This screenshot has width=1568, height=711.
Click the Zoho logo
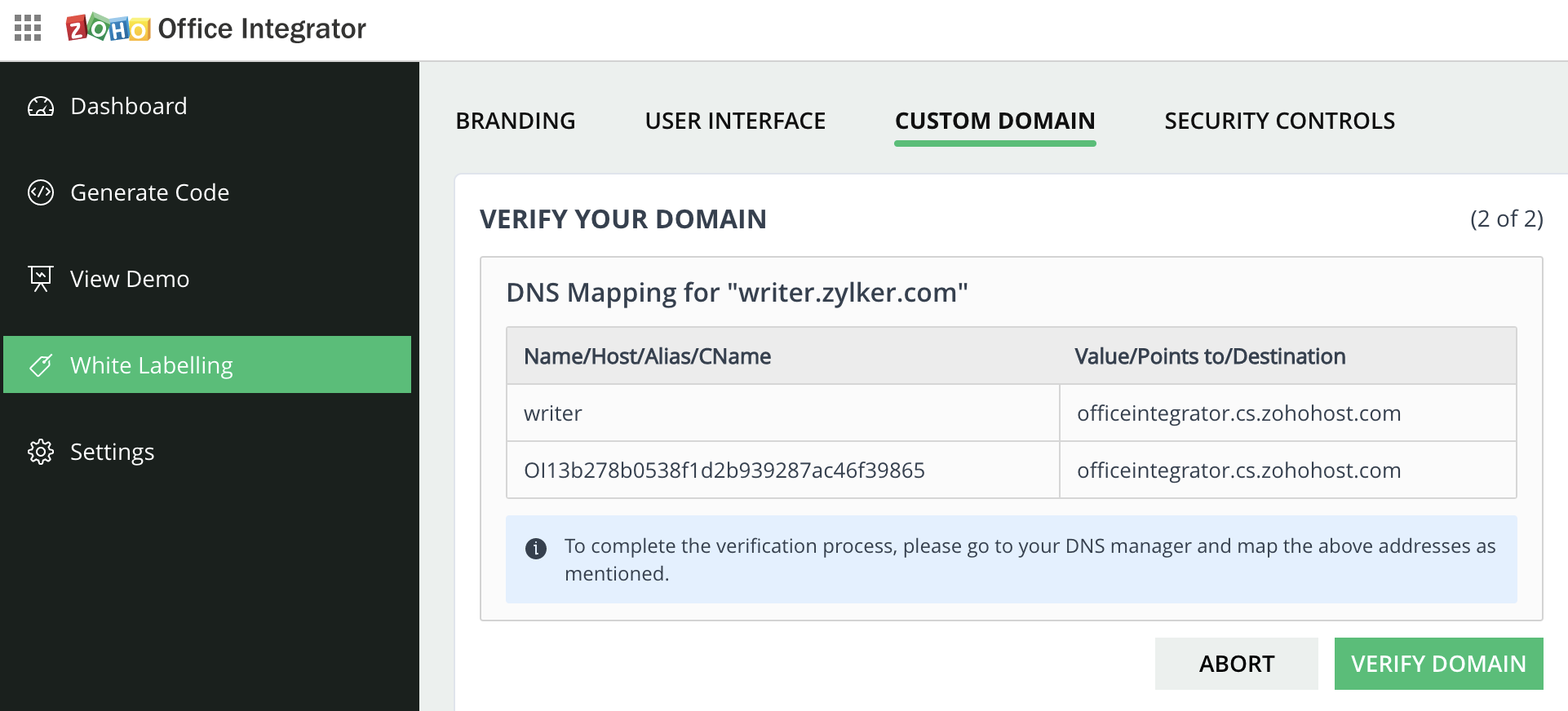click(x=108, y=29)
